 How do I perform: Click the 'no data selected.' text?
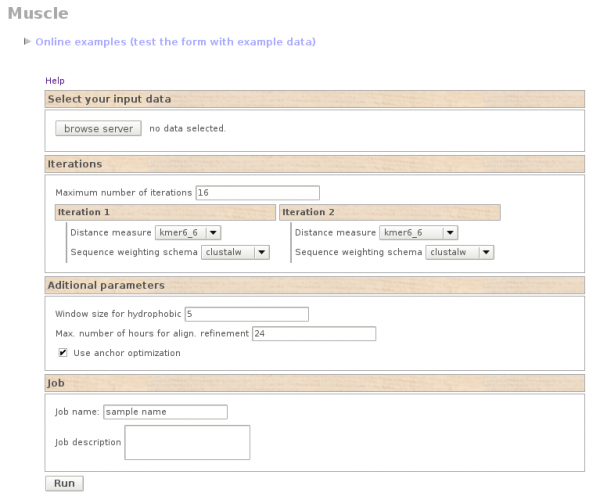(188, 129)
